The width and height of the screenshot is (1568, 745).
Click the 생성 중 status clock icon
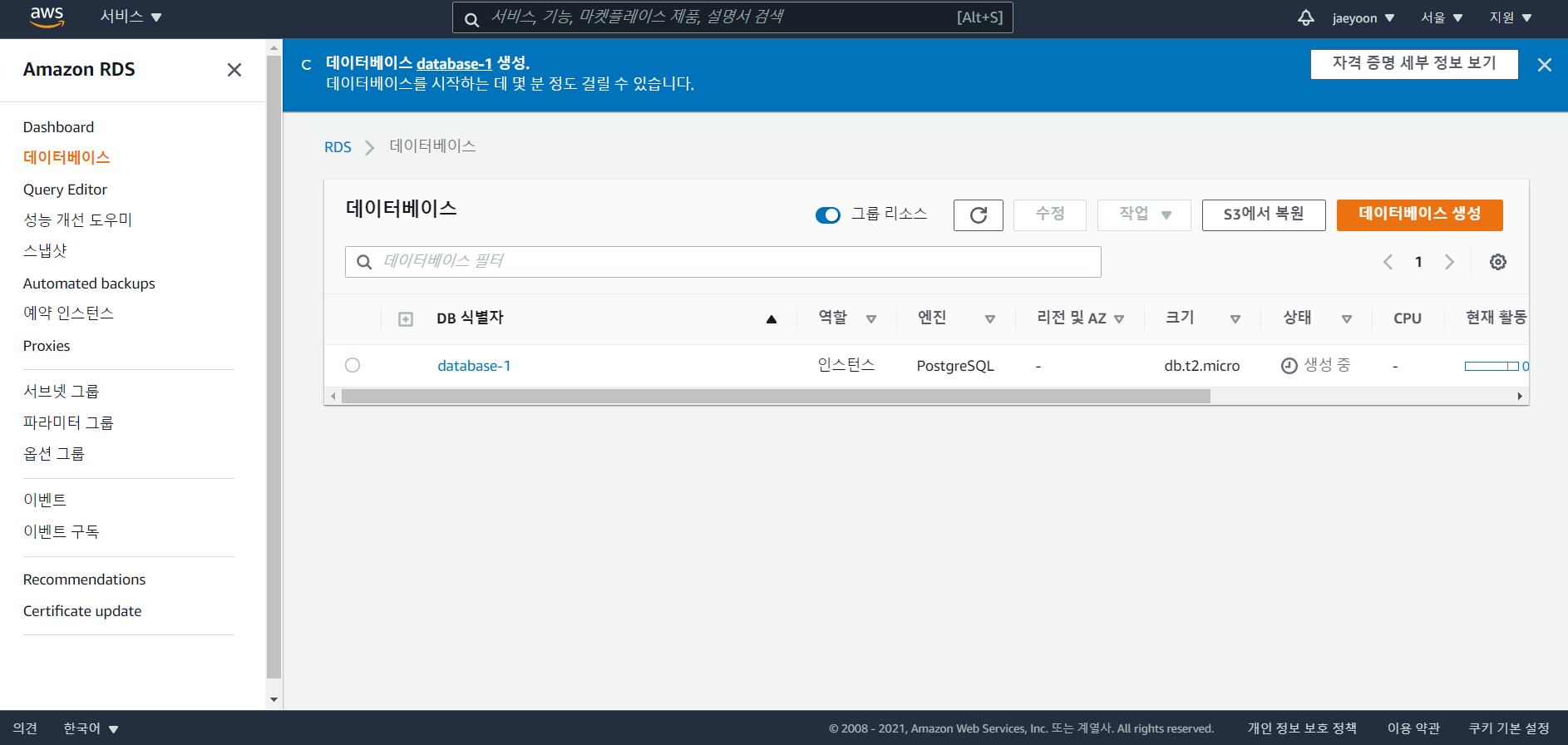point(1289,366)
